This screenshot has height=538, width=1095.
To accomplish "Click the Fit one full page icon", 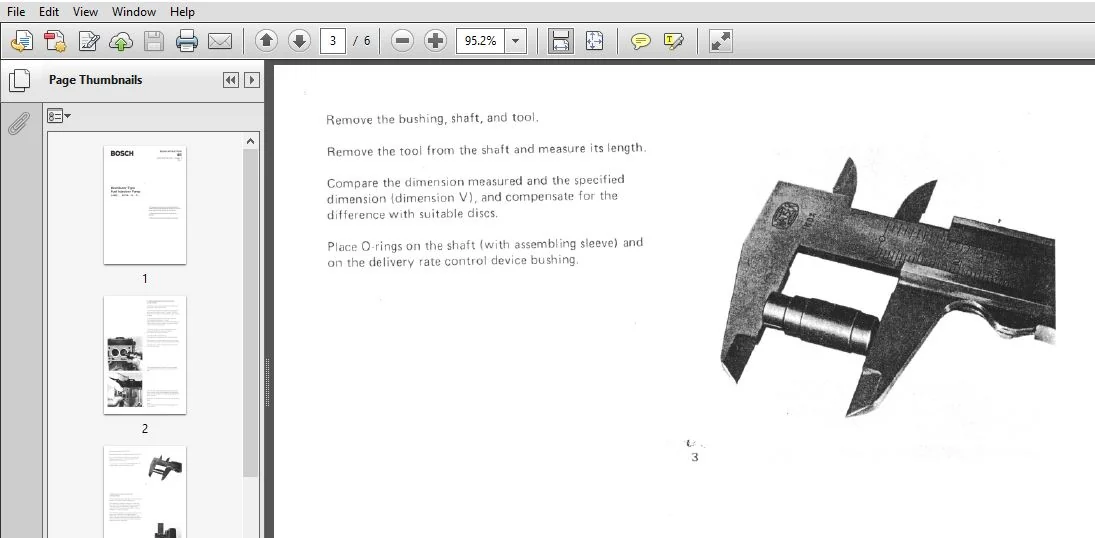I will click(594, 41).
